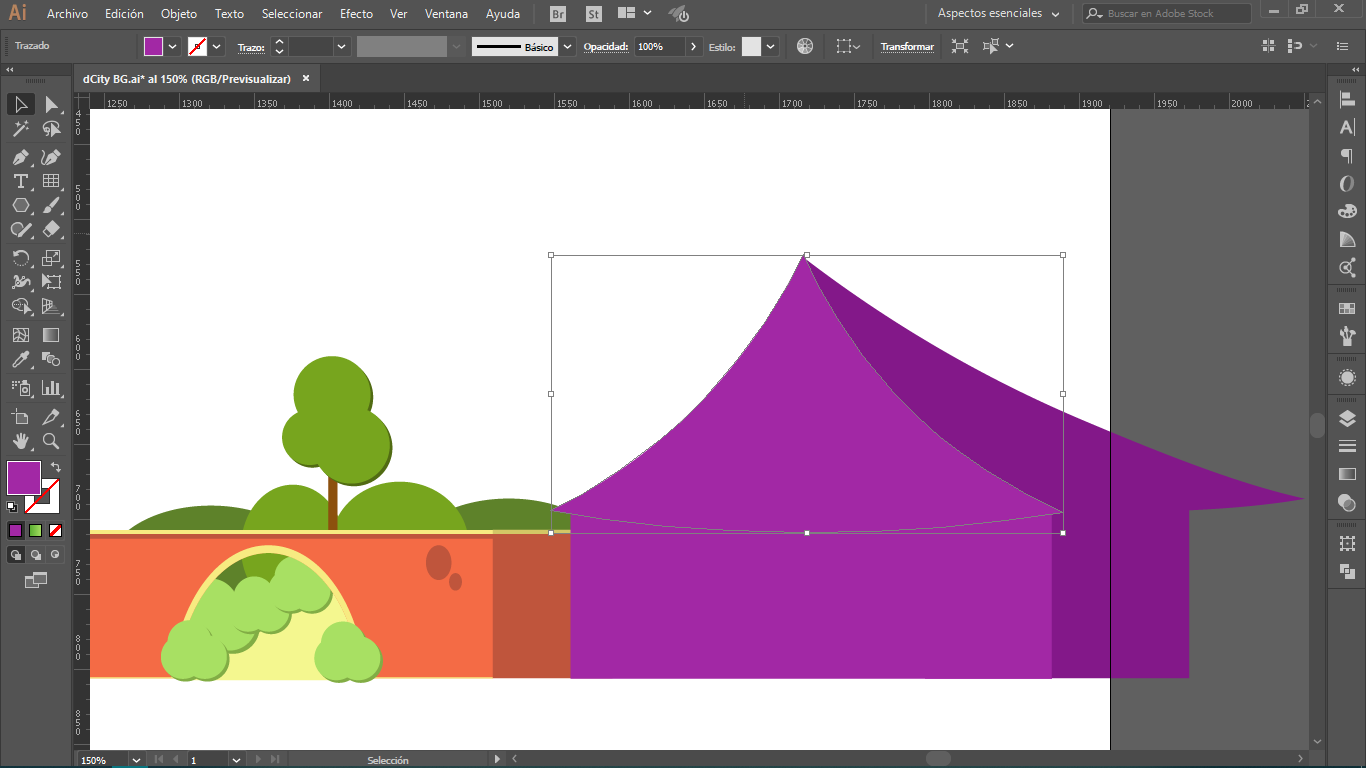This screenshot has height=768, width=1366.
Task: Open the Archivo menu
Action: [x=67, y=14]
